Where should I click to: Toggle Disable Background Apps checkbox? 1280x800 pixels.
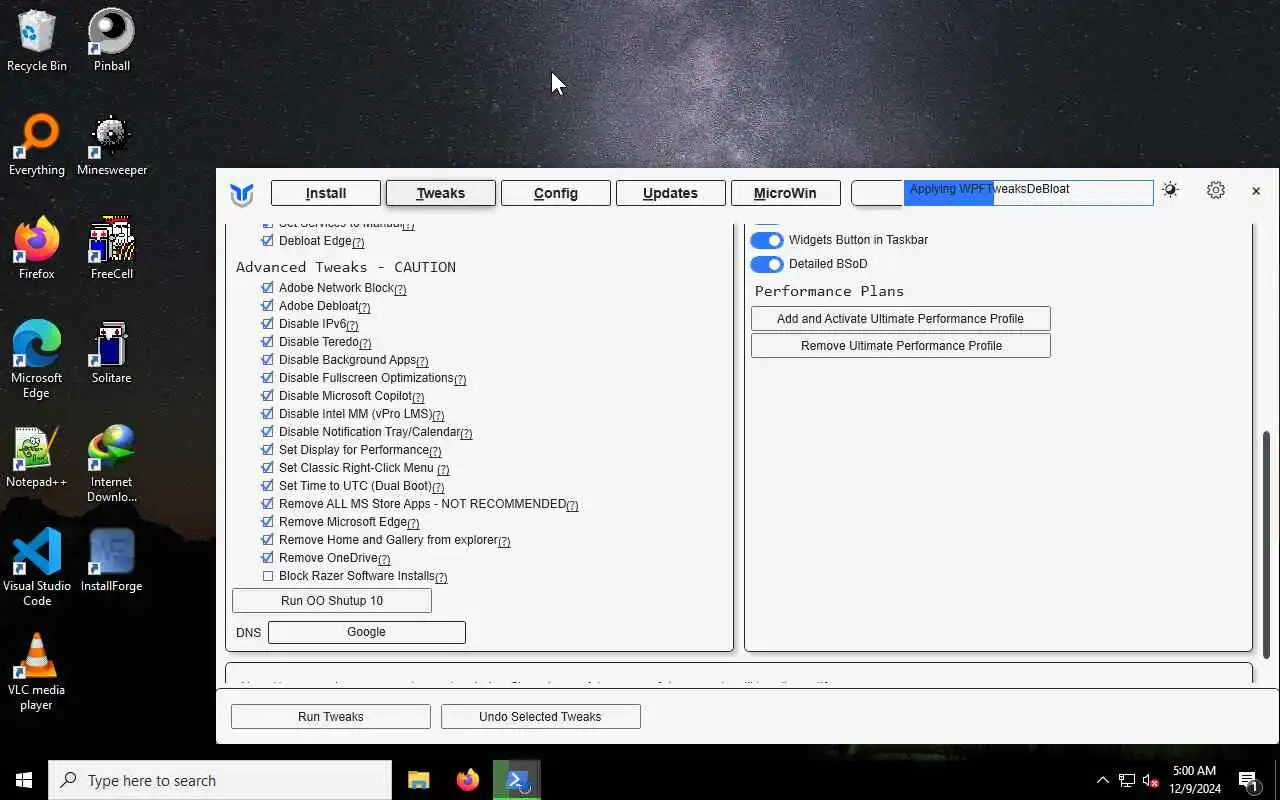coord(267,360)
